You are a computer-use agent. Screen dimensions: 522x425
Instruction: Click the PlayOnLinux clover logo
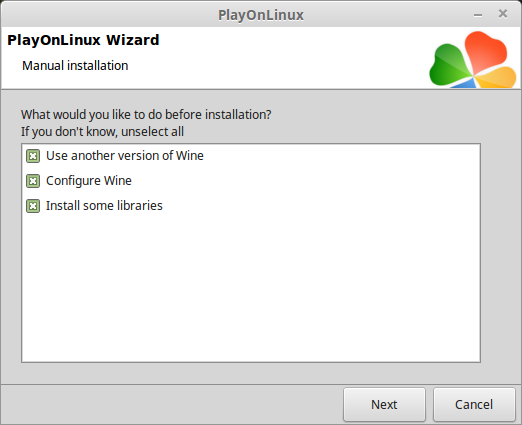click(473, 59)
